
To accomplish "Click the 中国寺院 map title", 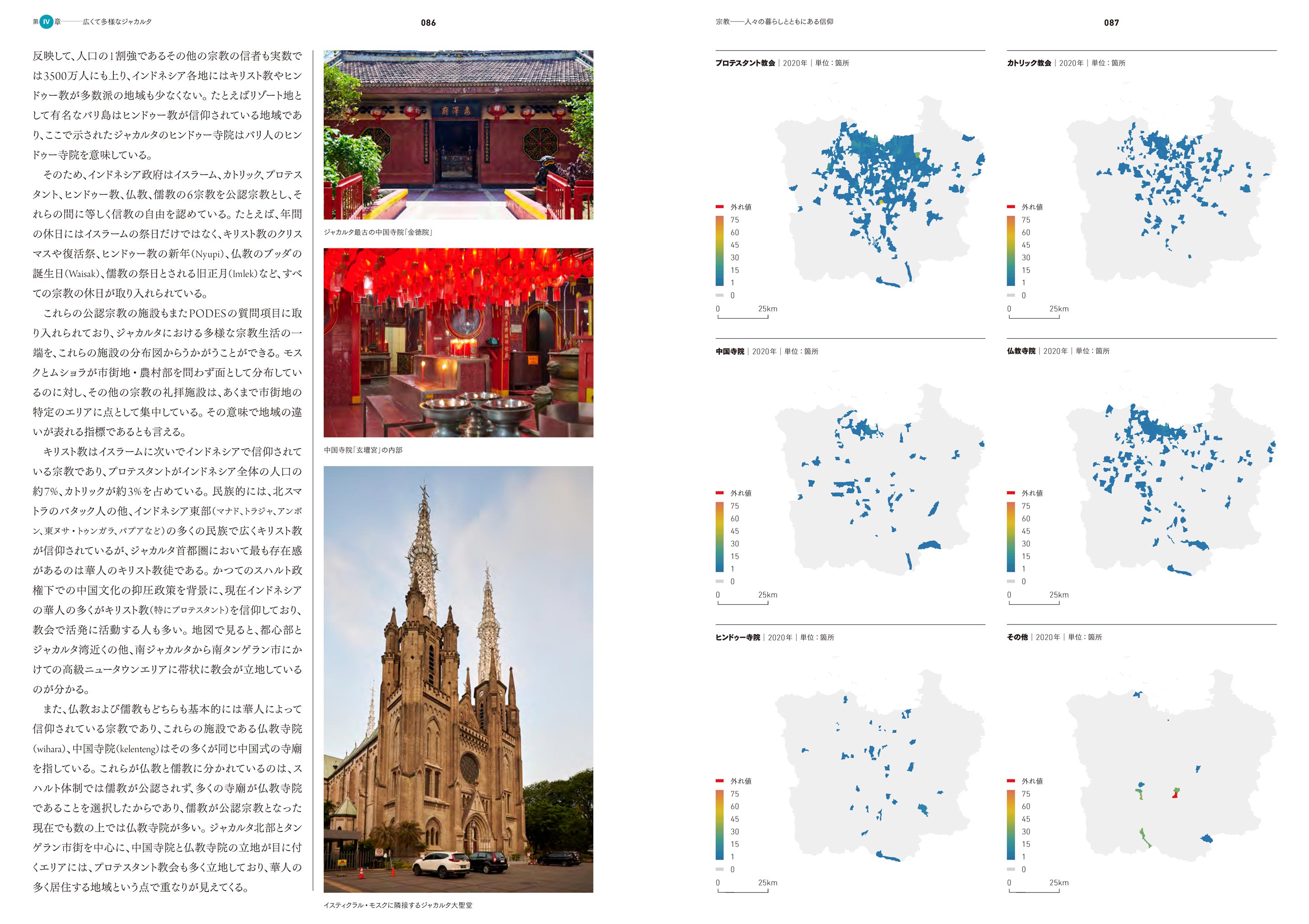I will tap(730, 351).
